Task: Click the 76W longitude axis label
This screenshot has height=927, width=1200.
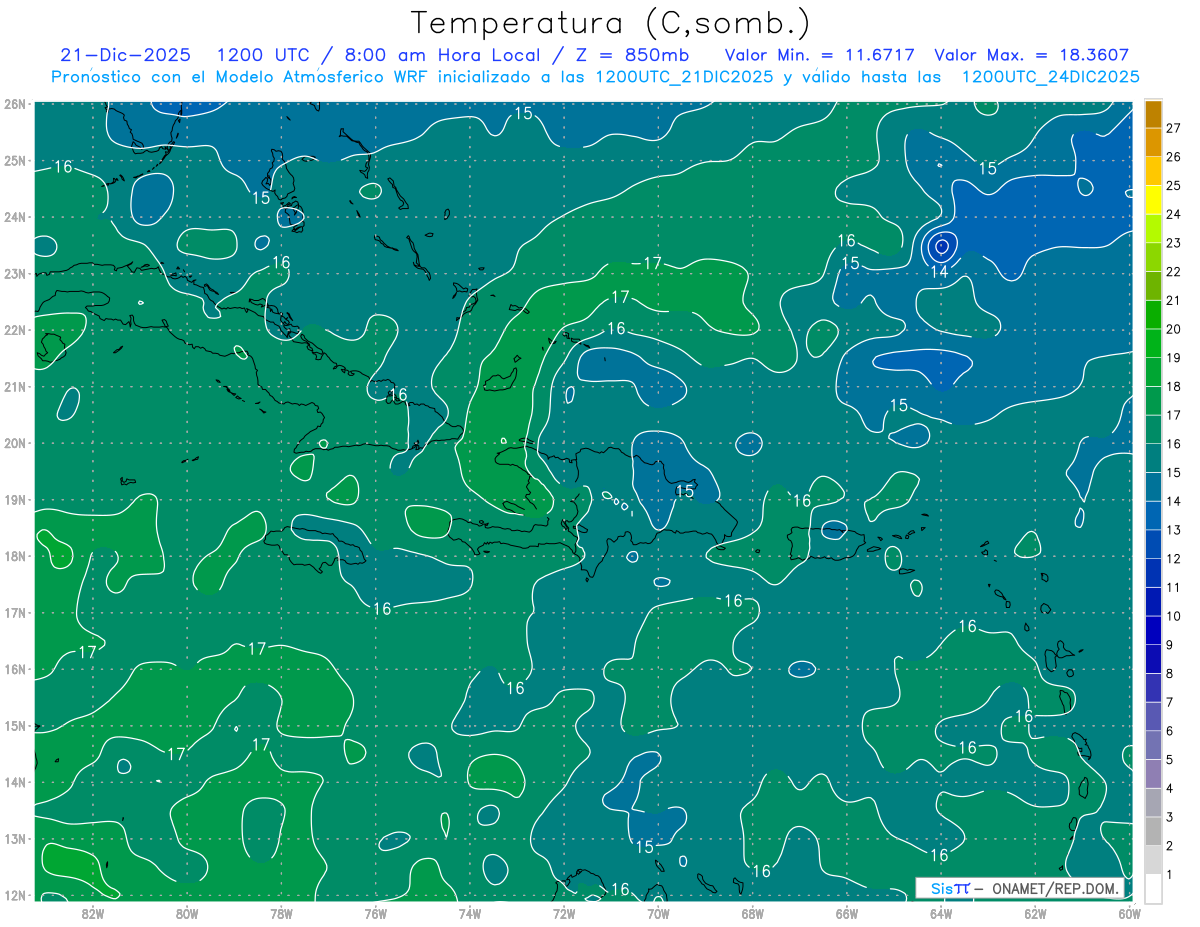Action: [375, 913]
